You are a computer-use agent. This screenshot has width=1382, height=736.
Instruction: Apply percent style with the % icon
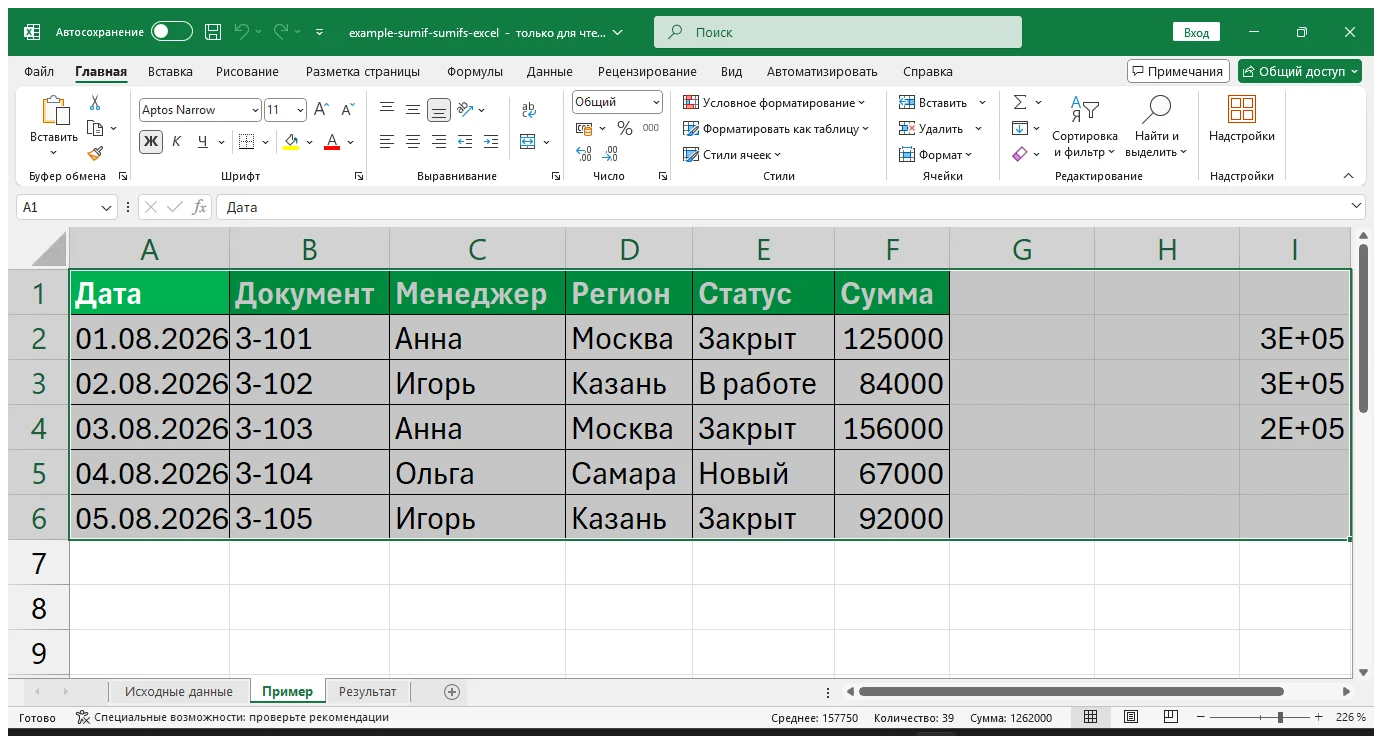[625, 128]
